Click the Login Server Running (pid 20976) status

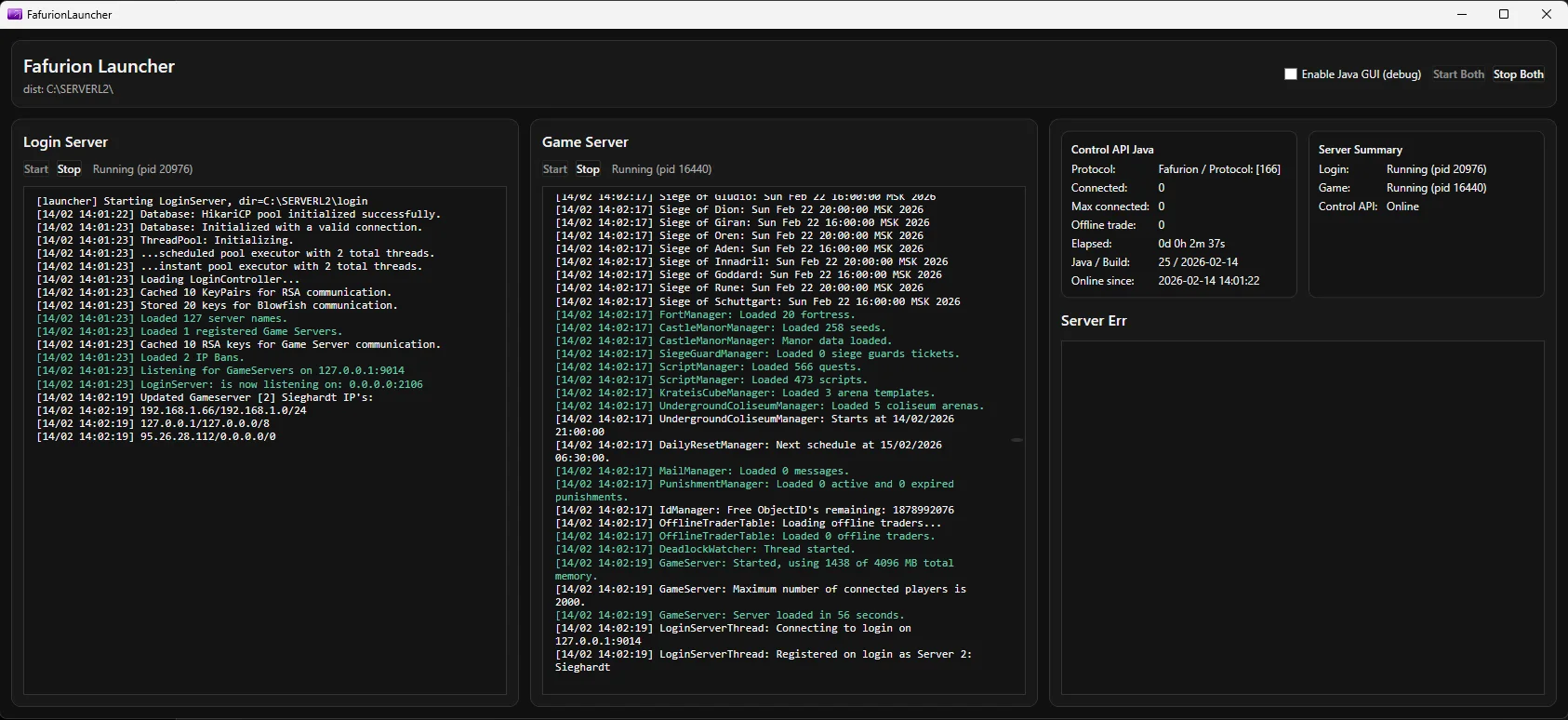pos(142,169)
